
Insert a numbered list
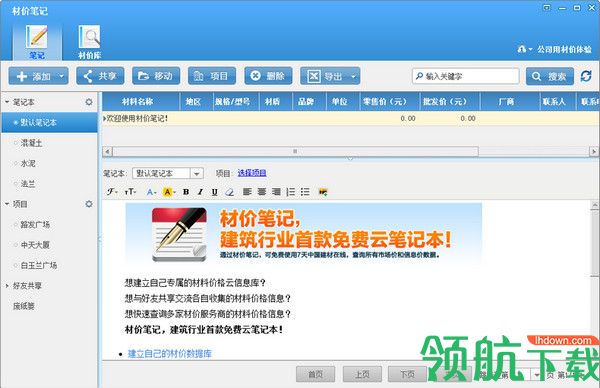coord(291,192)
